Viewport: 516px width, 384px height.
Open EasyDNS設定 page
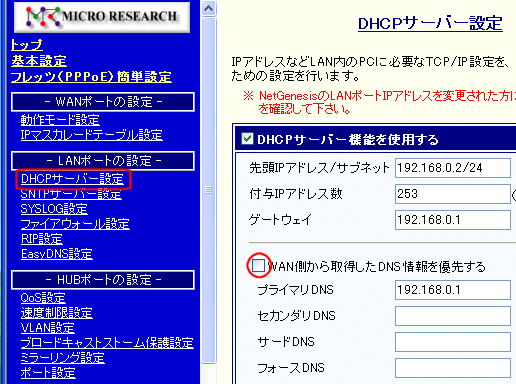pyautogui.click(x=57, y=254)
